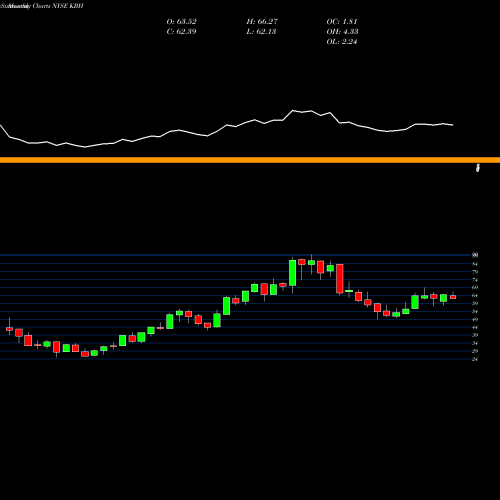Click the 44 price axis label
This screenshot has width=500, height=500.
coord(475,327)
